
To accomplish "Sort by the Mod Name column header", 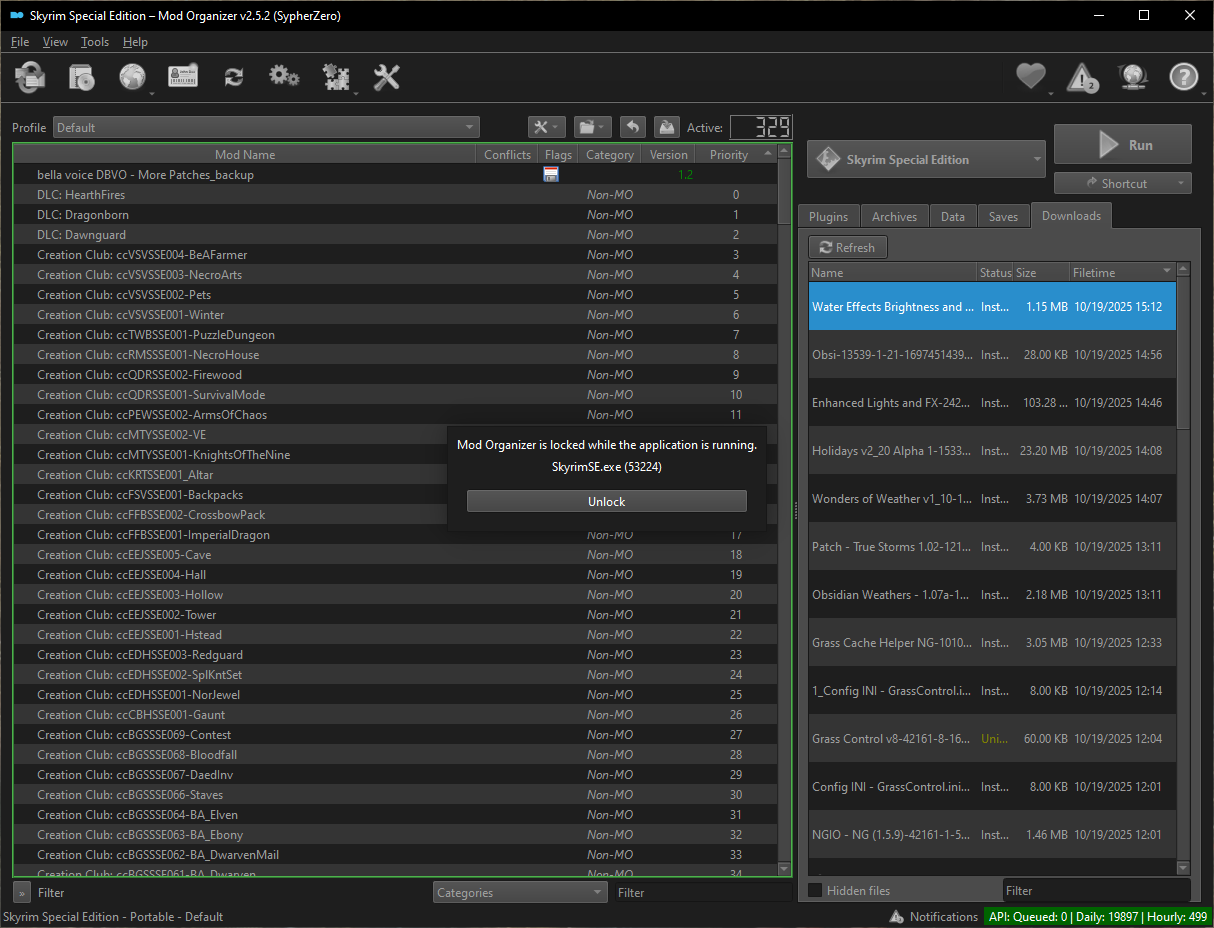I will (x=245, y=154).
